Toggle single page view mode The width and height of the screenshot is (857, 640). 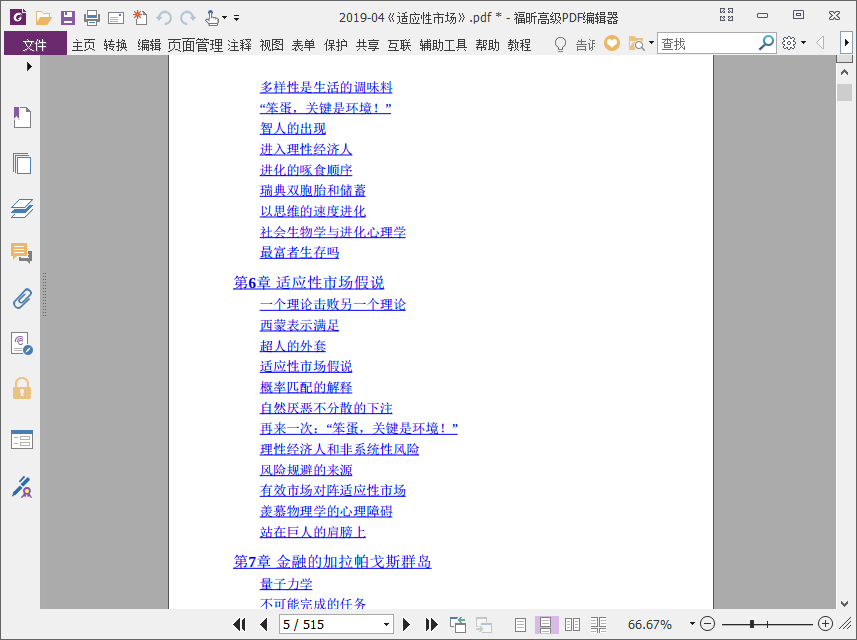pyautogui.click(x=520, y=624)
